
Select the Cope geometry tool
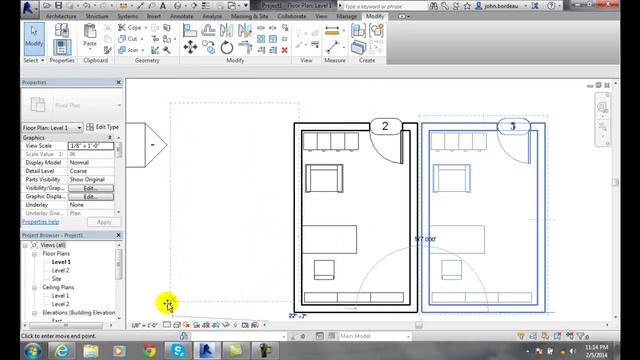130,27
